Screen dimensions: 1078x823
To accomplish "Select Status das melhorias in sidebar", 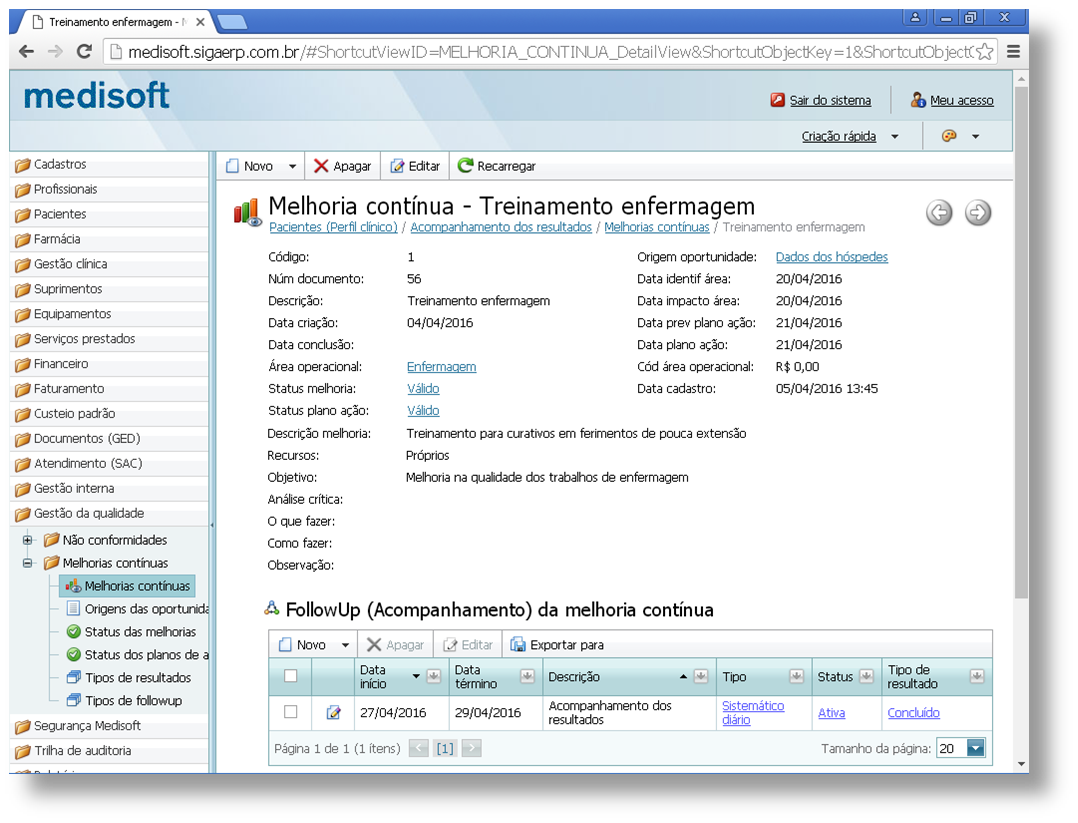I will (x=139, y=632).
